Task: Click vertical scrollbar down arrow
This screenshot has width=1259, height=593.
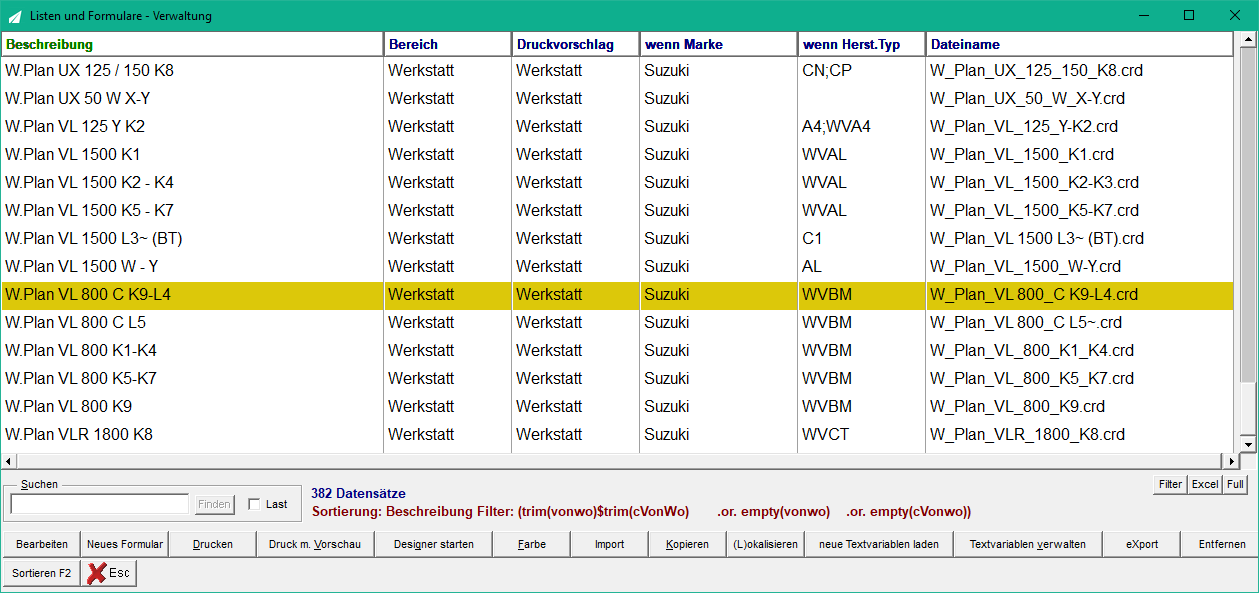Action: 1247,444
